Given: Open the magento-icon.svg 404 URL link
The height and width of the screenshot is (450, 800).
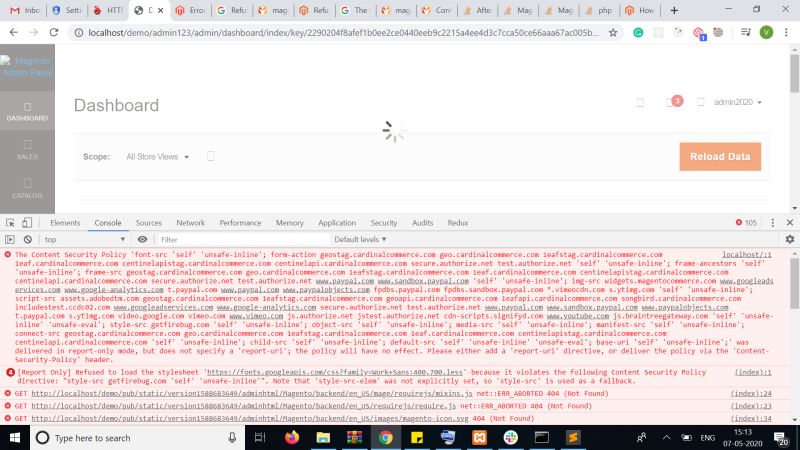Looking at the screenshot, I should [249, 418].
